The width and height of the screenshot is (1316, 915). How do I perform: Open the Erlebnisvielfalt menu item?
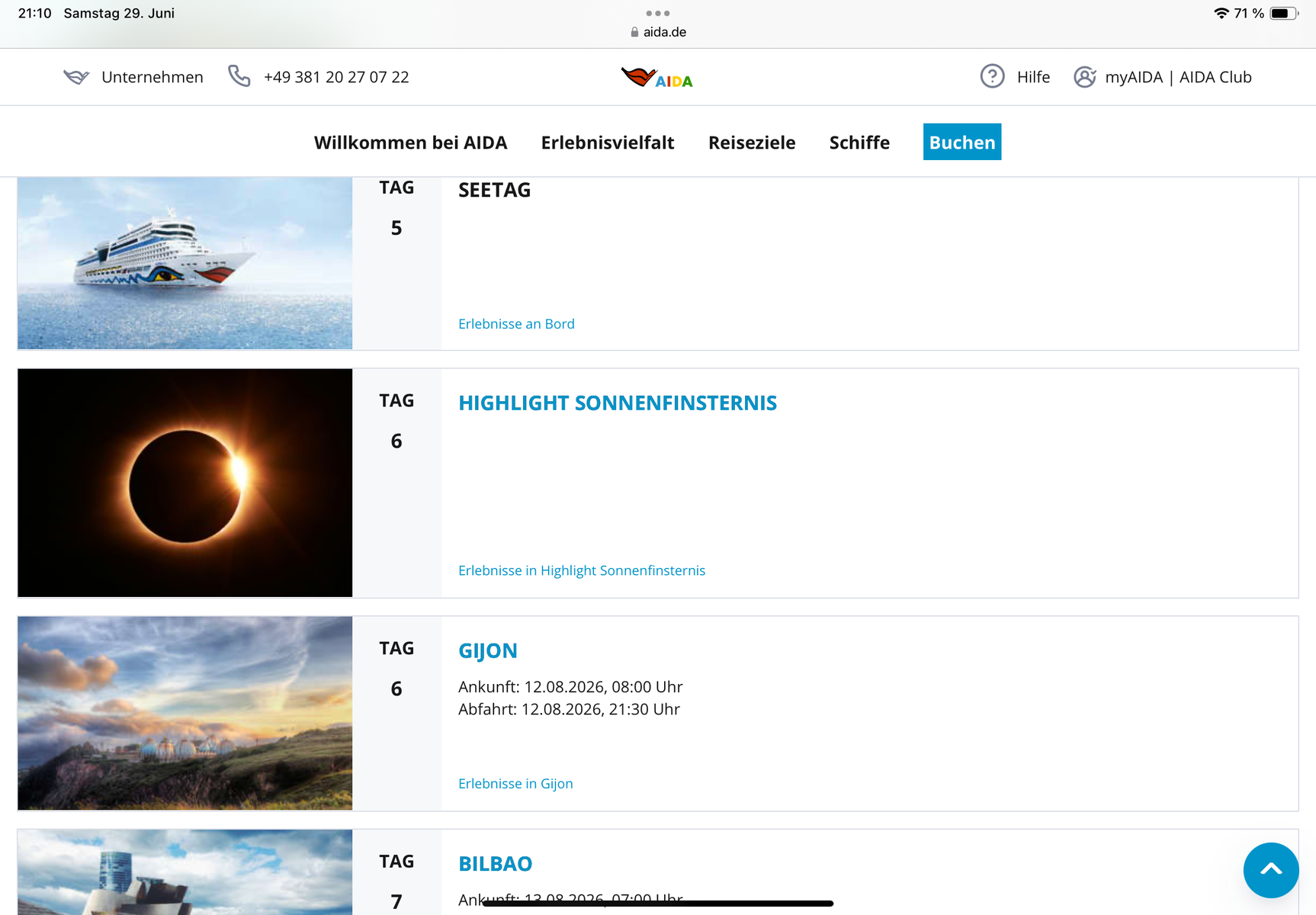tap(608, 143)
